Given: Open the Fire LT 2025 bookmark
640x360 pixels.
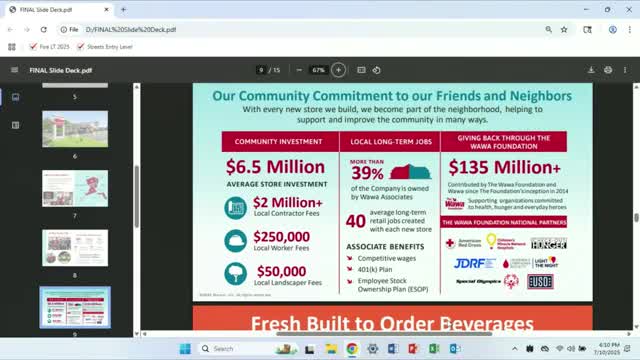Looking at the screenshot, I should click(x=50, y=47).
